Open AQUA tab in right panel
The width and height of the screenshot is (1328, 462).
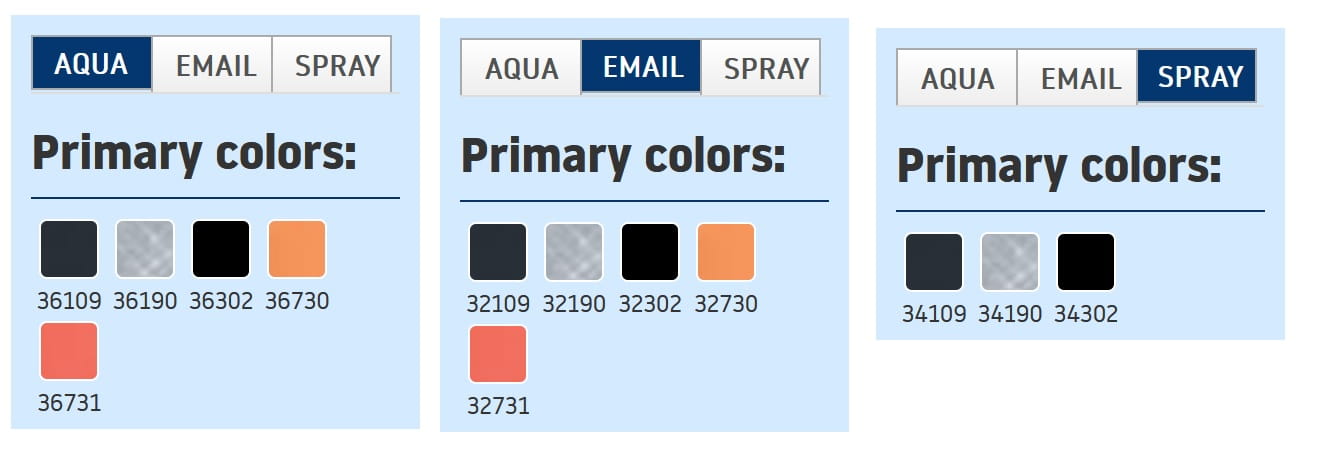tap(957, 78)
